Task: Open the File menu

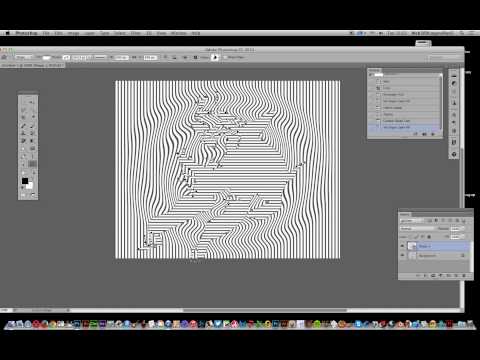Action: (x=46, y=33)
